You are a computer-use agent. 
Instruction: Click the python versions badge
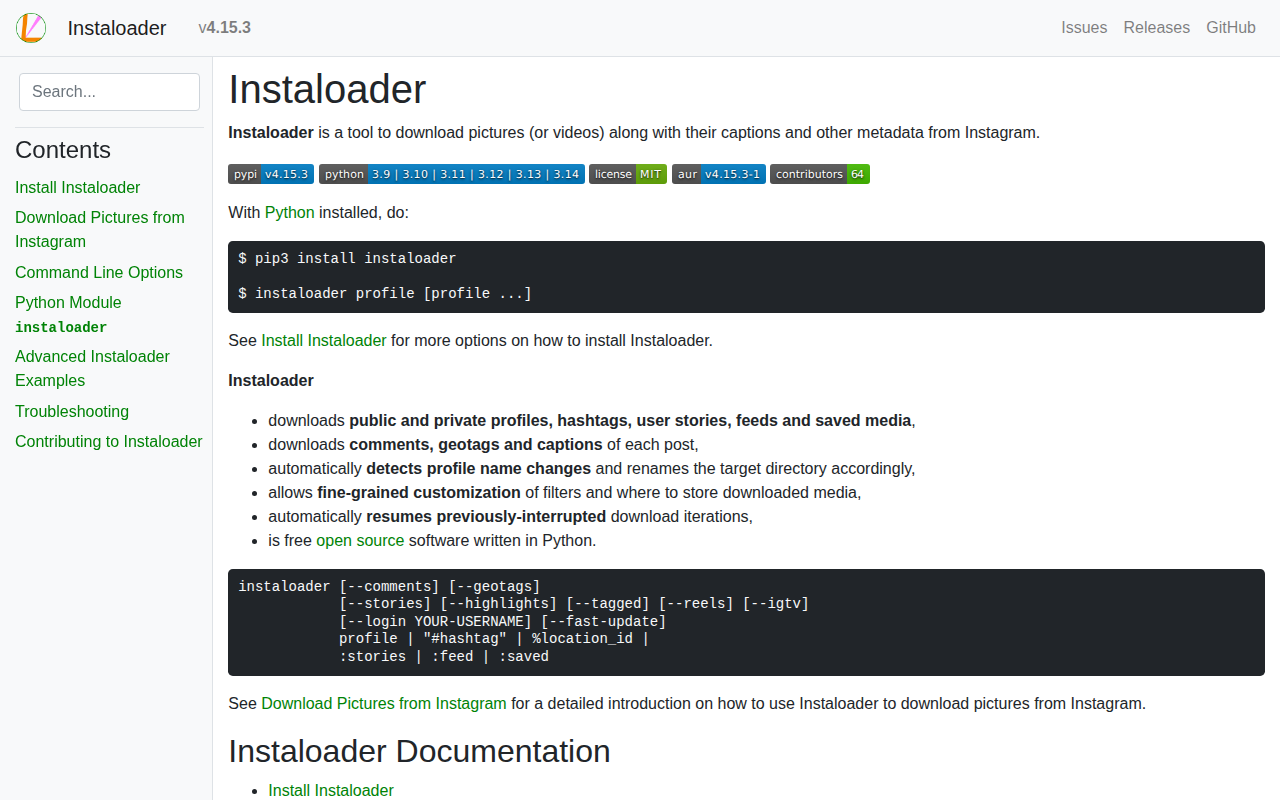(x=452, y=174)
